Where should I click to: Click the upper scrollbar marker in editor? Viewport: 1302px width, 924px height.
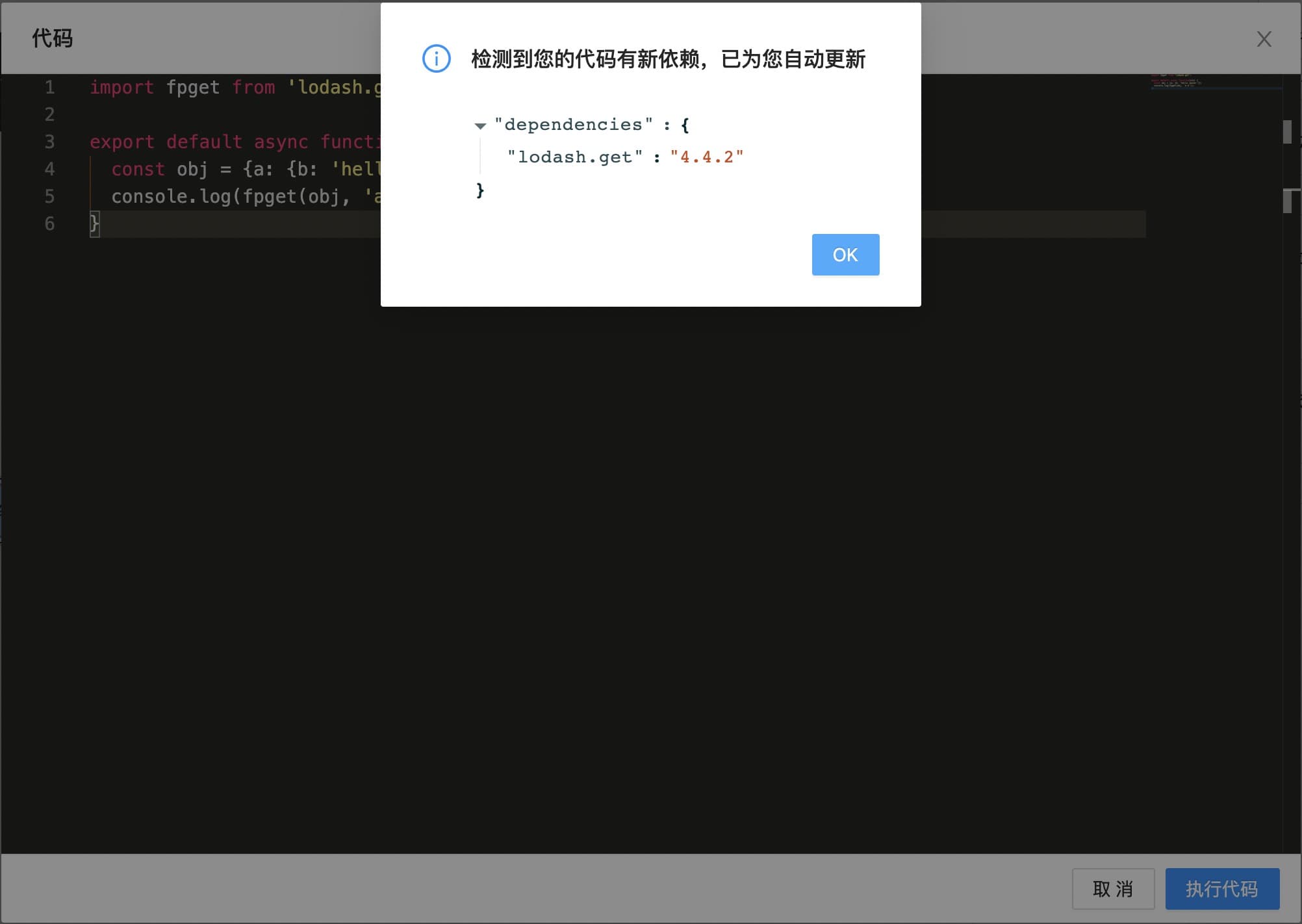1286,132
